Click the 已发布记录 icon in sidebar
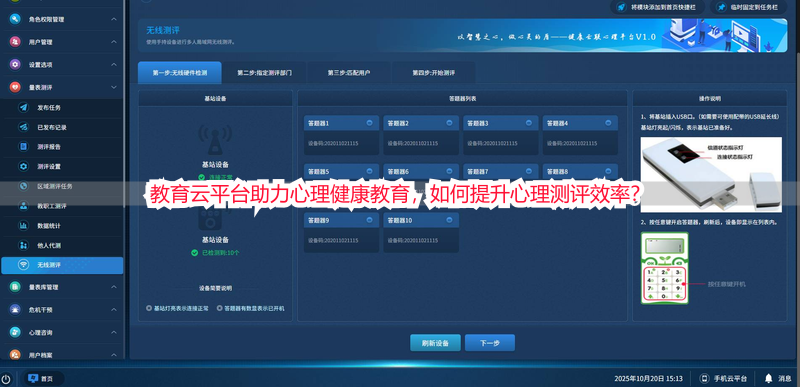 (x=23, y=127)
